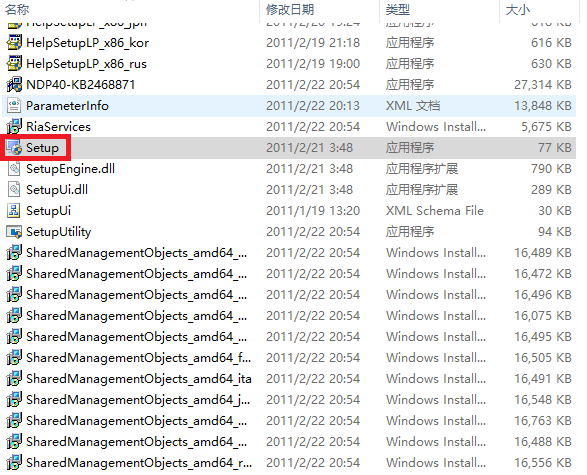Click the XML Schema File type cell
The height and width of the screenshot is (475, 587).
click(x=435, y=211)
